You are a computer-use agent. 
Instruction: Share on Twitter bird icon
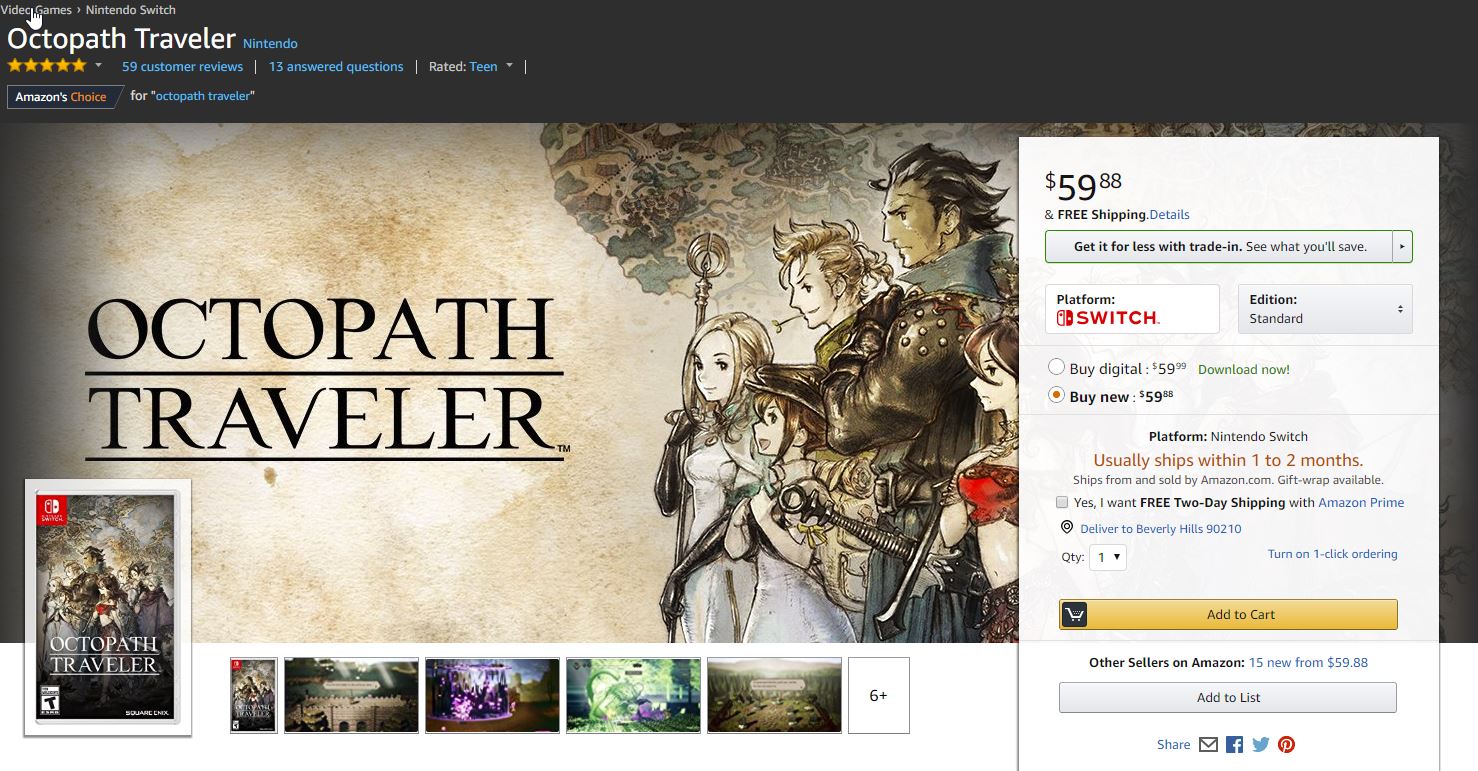1260,745
